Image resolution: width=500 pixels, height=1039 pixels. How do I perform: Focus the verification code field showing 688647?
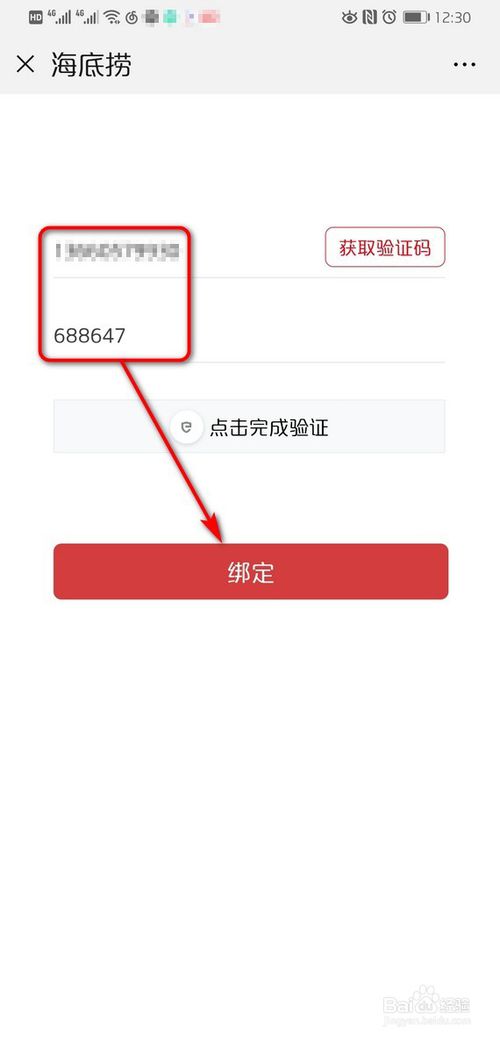[x=249, y=335]
